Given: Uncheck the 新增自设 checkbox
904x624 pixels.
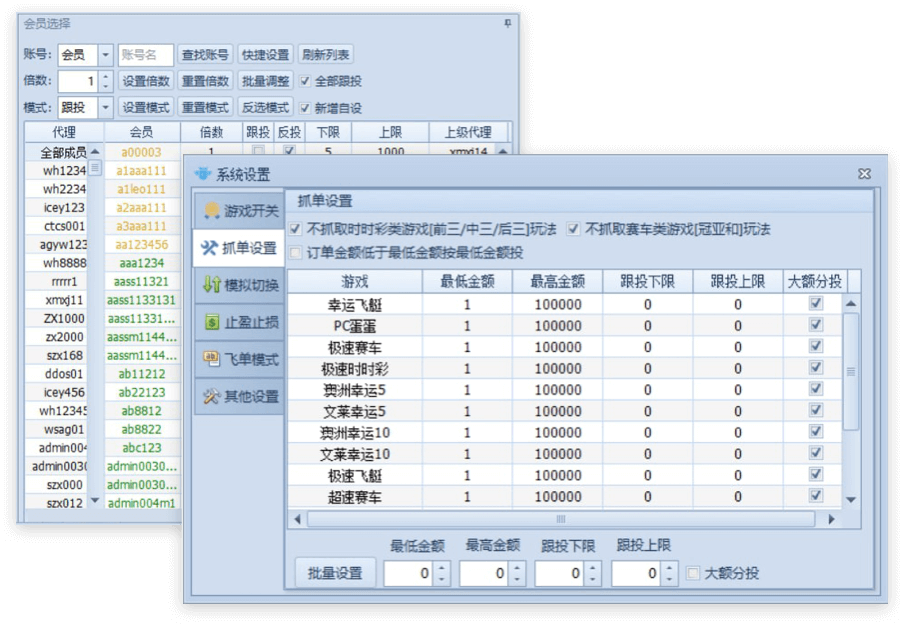Looking at the screenshot, I should pos(306,108).
